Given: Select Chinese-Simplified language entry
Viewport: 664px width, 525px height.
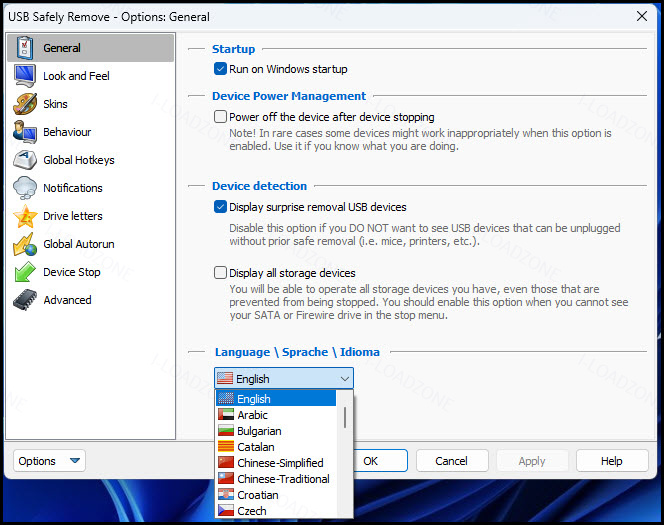Looking at the screenshot, I should pyautogui.click(x=277, y=463).
